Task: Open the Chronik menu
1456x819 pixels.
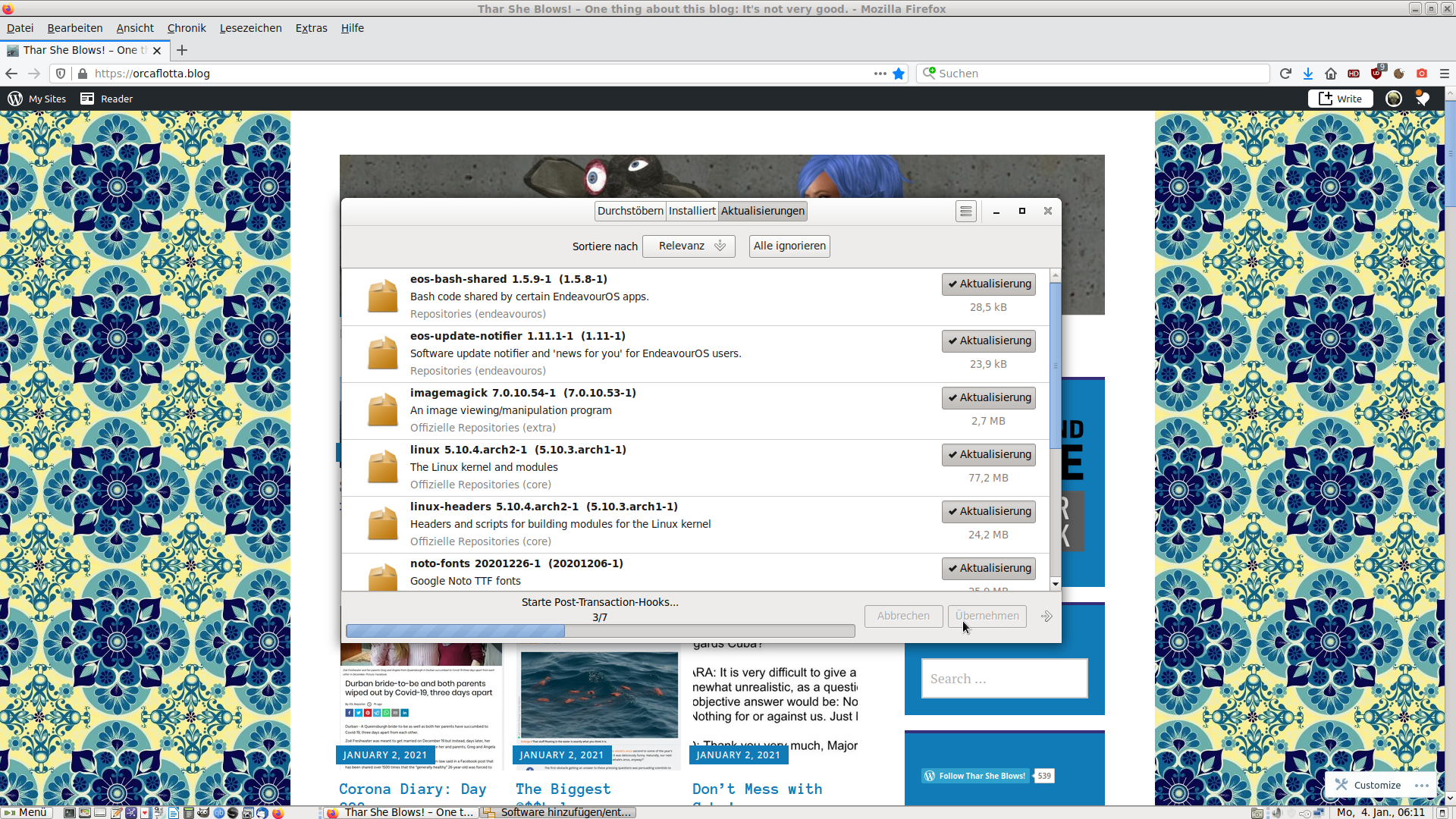Action: pos(187,28)
